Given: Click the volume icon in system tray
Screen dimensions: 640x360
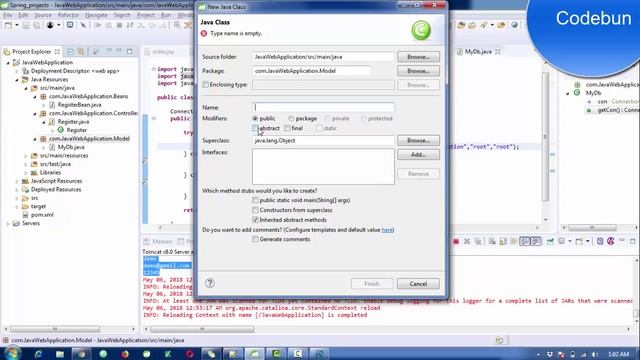Looking at the screenshot, I should click(x=594, y=354).
